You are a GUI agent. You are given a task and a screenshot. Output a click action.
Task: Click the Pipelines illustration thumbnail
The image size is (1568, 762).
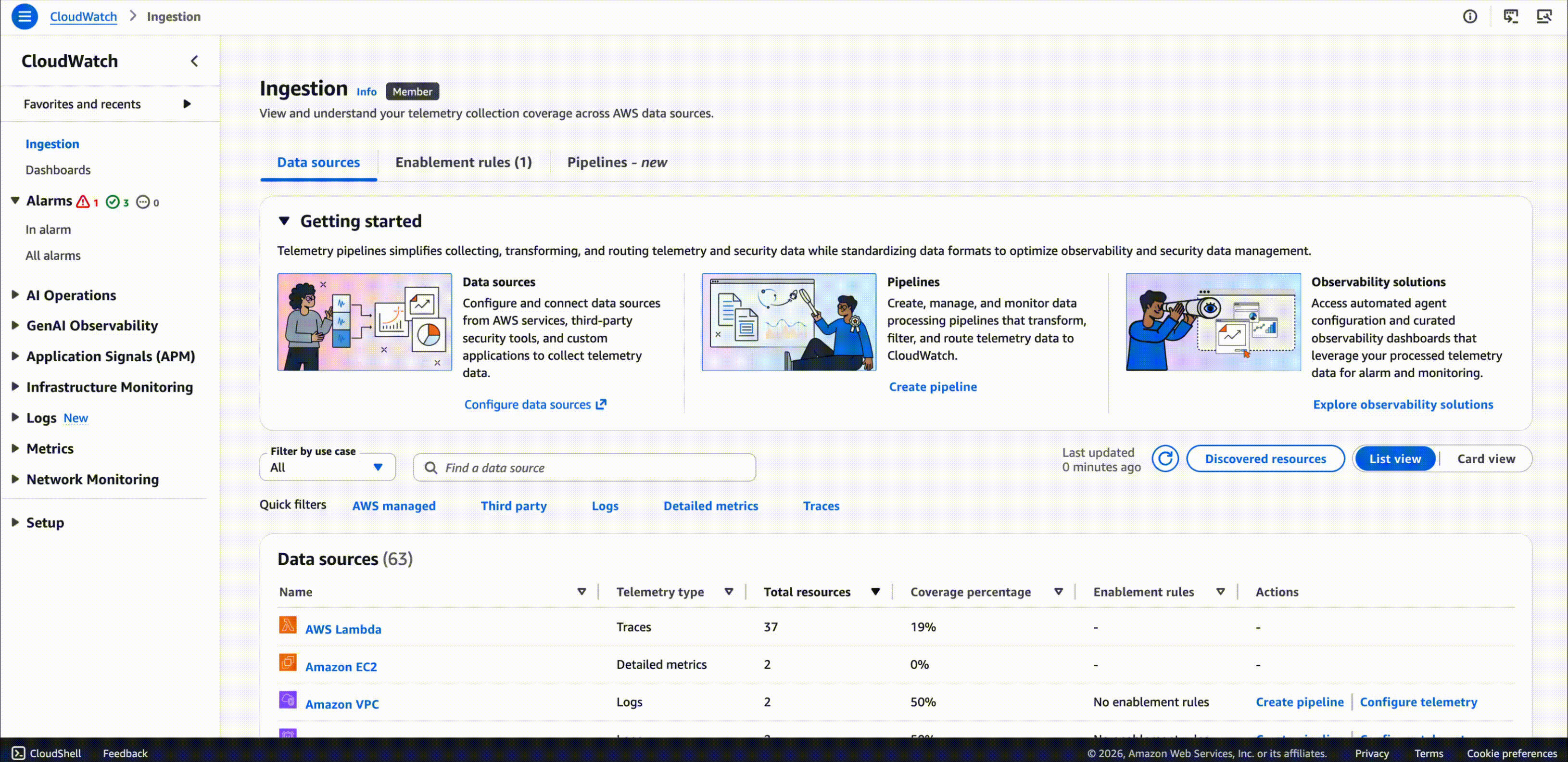[789, 322]
